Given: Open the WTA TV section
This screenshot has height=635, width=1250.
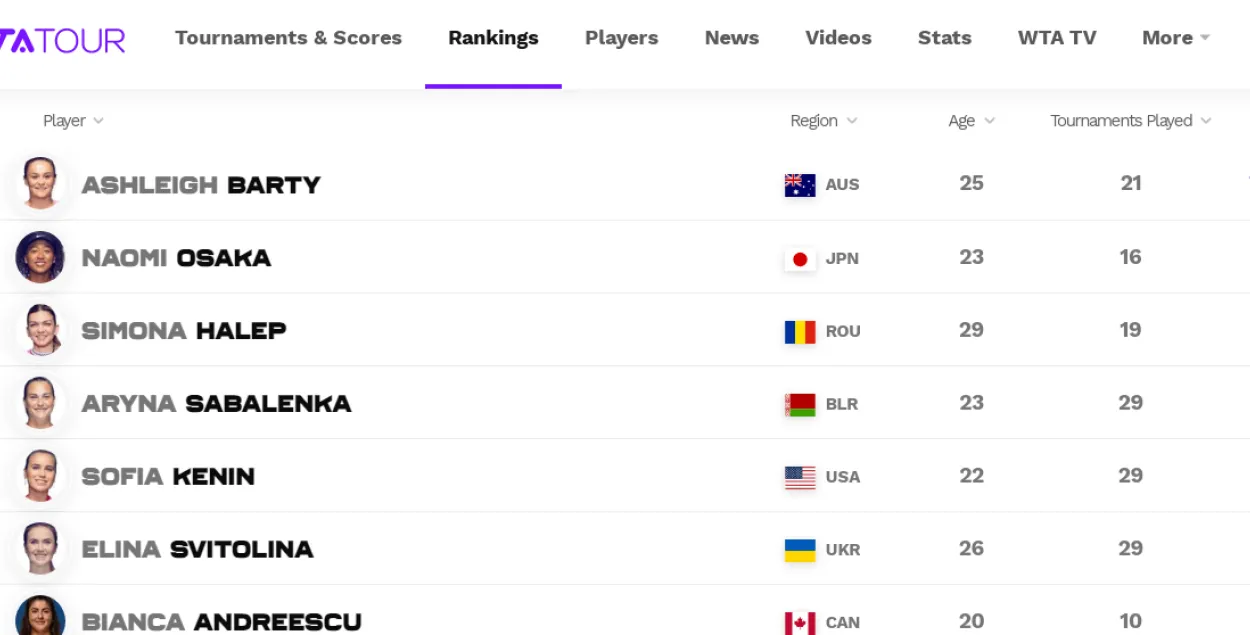Looking at the screenshot, I should point(1057,38).
